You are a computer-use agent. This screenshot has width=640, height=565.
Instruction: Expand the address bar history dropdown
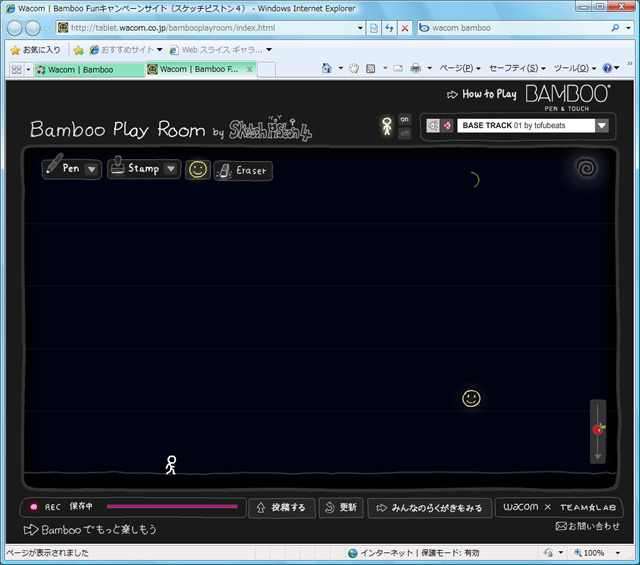coord(360,28)
